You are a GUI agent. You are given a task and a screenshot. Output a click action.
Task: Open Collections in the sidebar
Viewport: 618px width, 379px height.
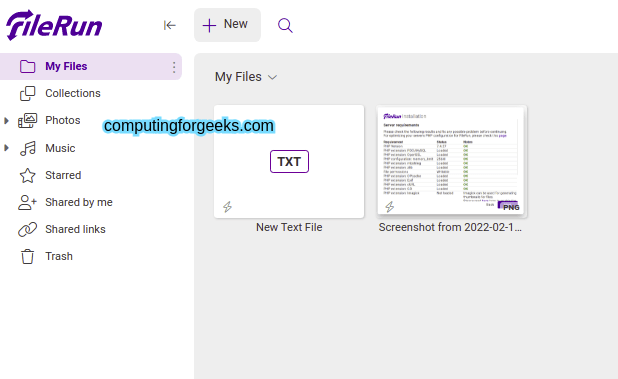pos(73,93)
